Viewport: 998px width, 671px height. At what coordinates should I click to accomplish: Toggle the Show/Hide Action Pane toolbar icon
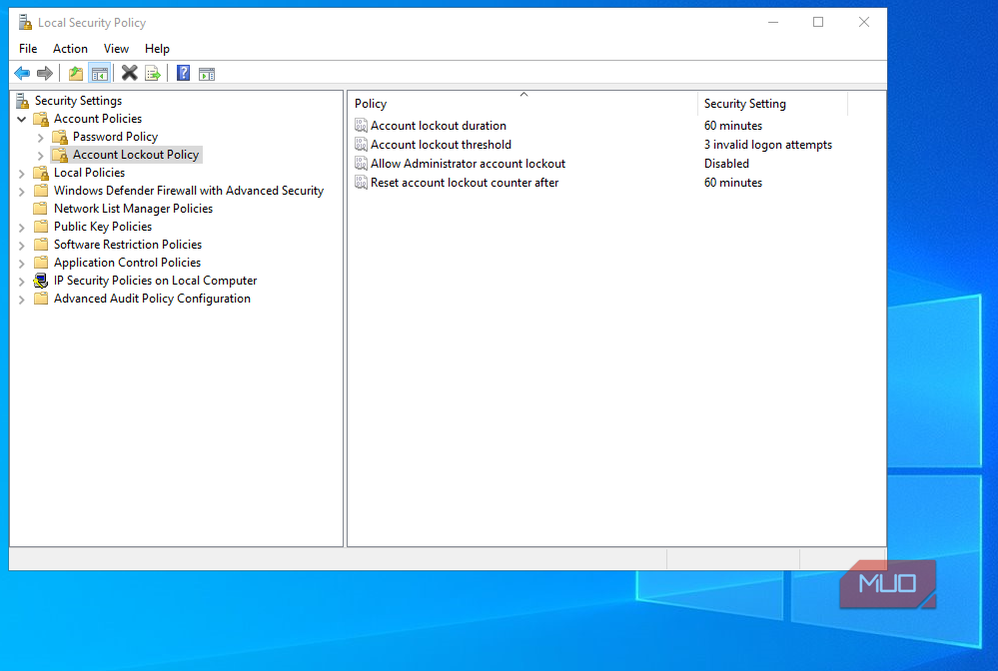(207, 74)
